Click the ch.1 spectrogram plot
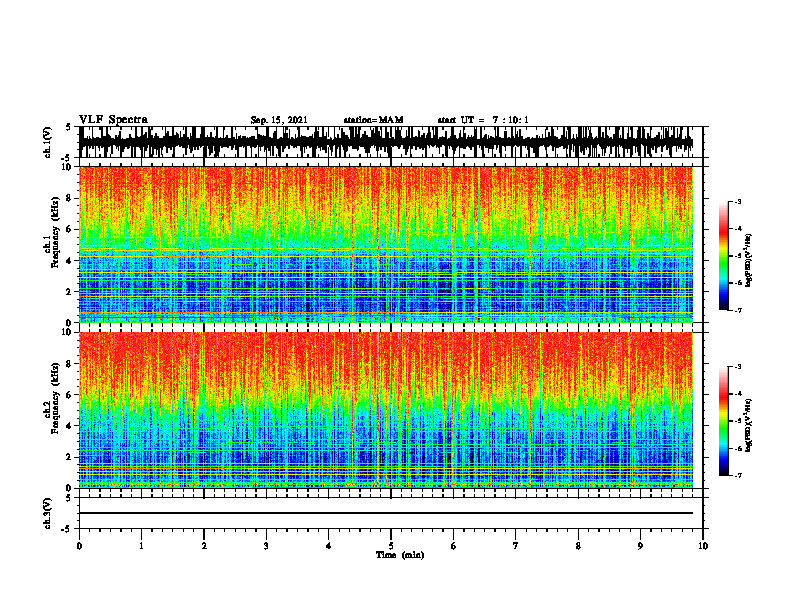Screen dimensions: 792x612 [386, 244]
